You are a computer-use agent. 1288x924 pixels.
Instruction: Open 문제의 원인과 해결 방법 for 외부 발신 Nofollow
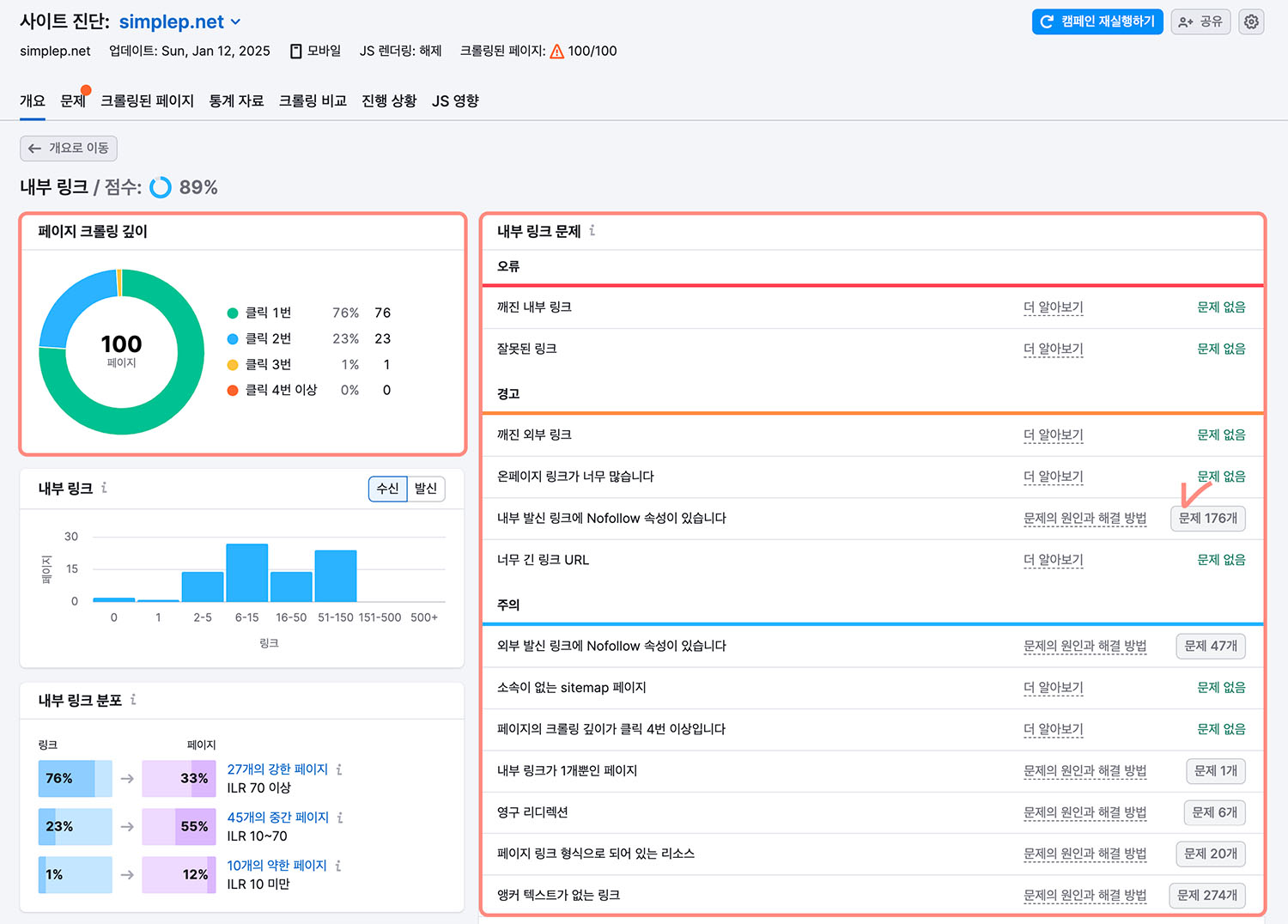(1084, 646)
